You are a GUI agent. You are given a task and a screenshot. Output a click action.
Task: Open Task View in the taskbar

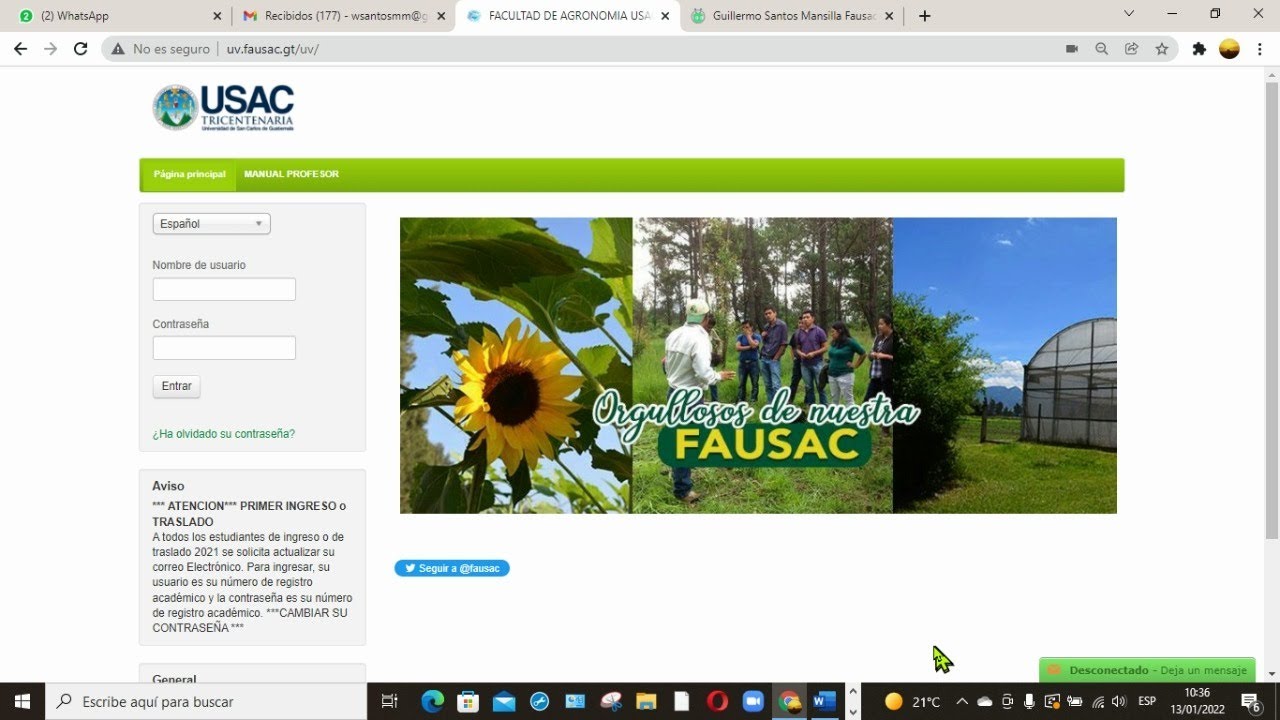pos(391,701)
